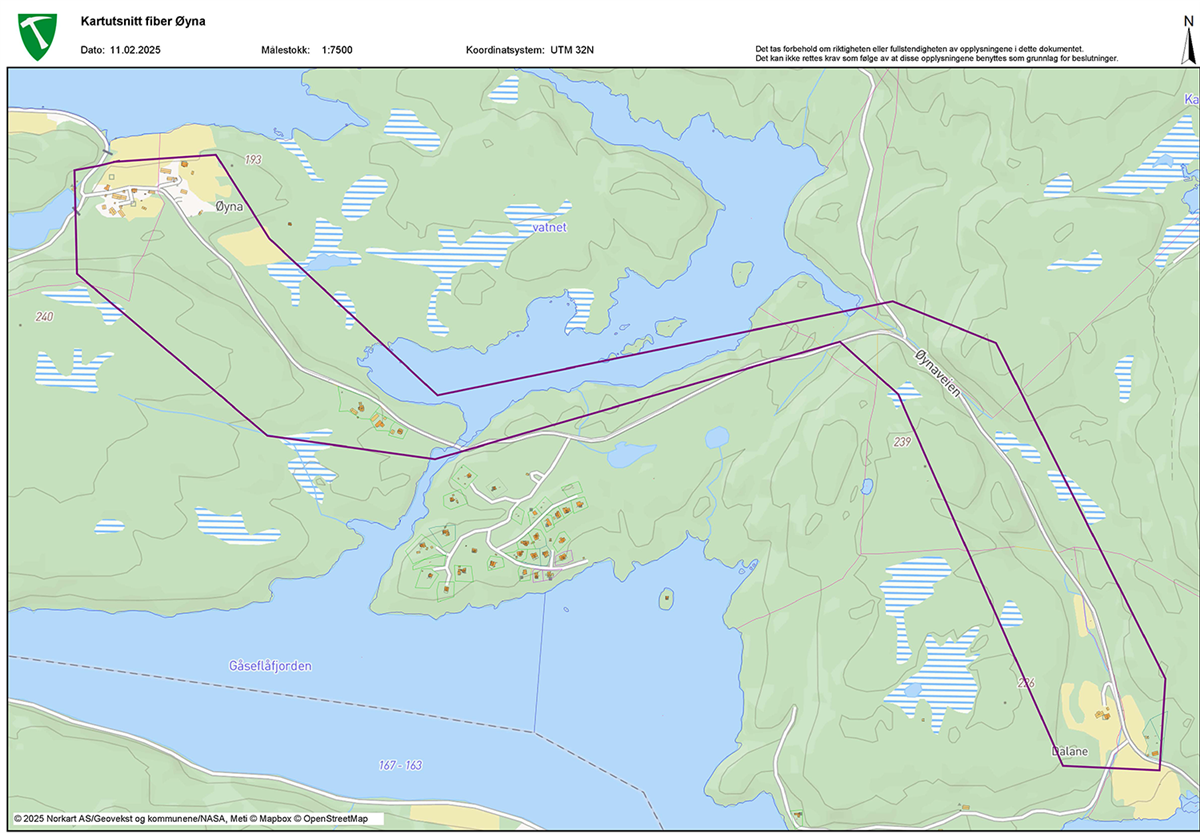
Task: Click the disclaimer text in the header
Action: pyautogui.click(x=936, y=54)
